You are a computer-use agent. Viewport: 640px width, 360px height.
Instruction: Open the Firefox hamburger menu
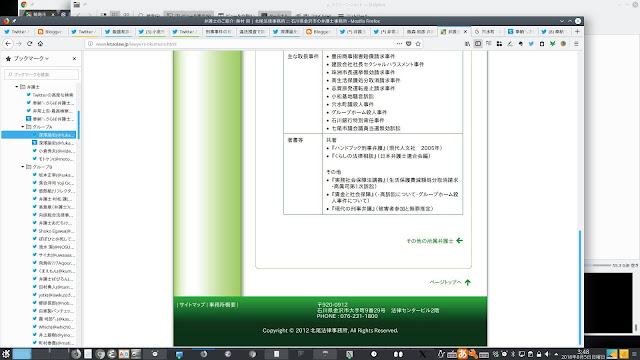[x=576, y=44]
